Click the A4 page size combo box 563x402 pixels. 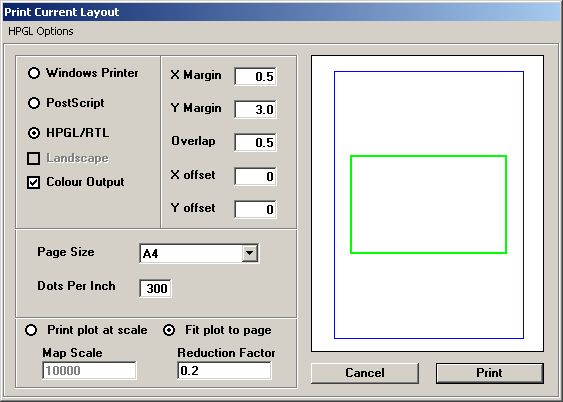coord(199,253)
